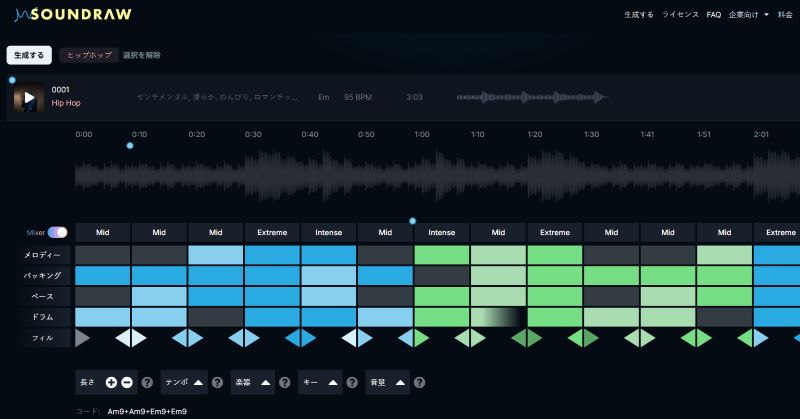
Task: Increase length with the plus icon
Action: (111, 382)
